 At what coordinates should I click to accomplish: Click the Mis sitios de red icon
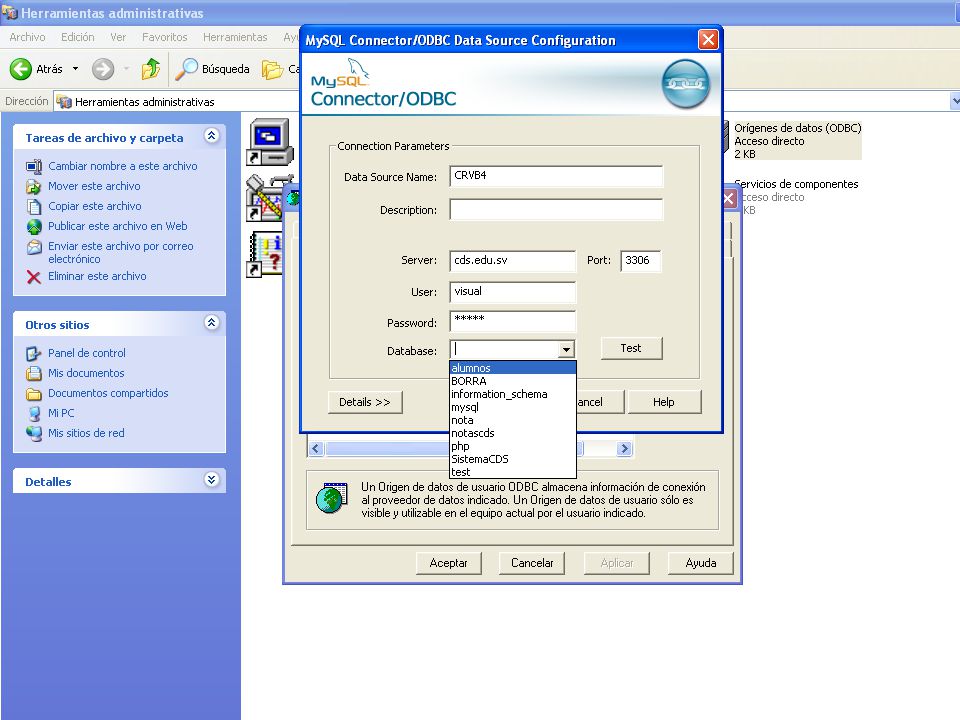tap(34, 433)
